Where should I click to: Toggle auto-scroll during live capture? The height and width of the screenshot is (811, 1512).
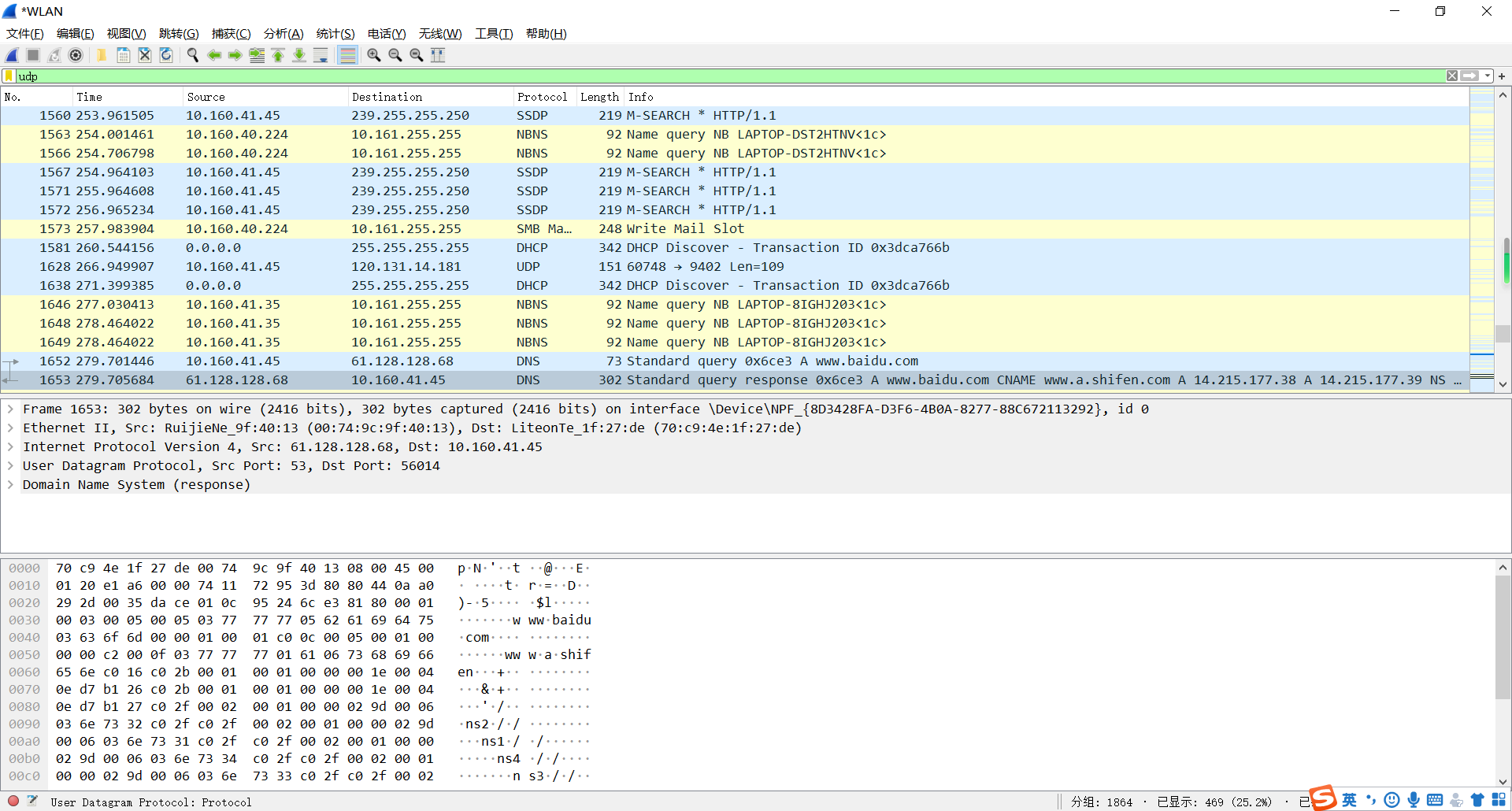click(x=321, y=55)
